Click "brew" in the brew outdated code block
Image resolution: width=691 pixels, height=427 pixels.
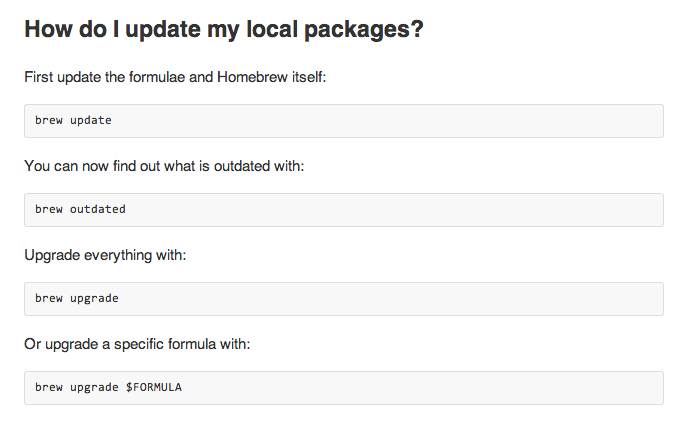pos(48,209)
